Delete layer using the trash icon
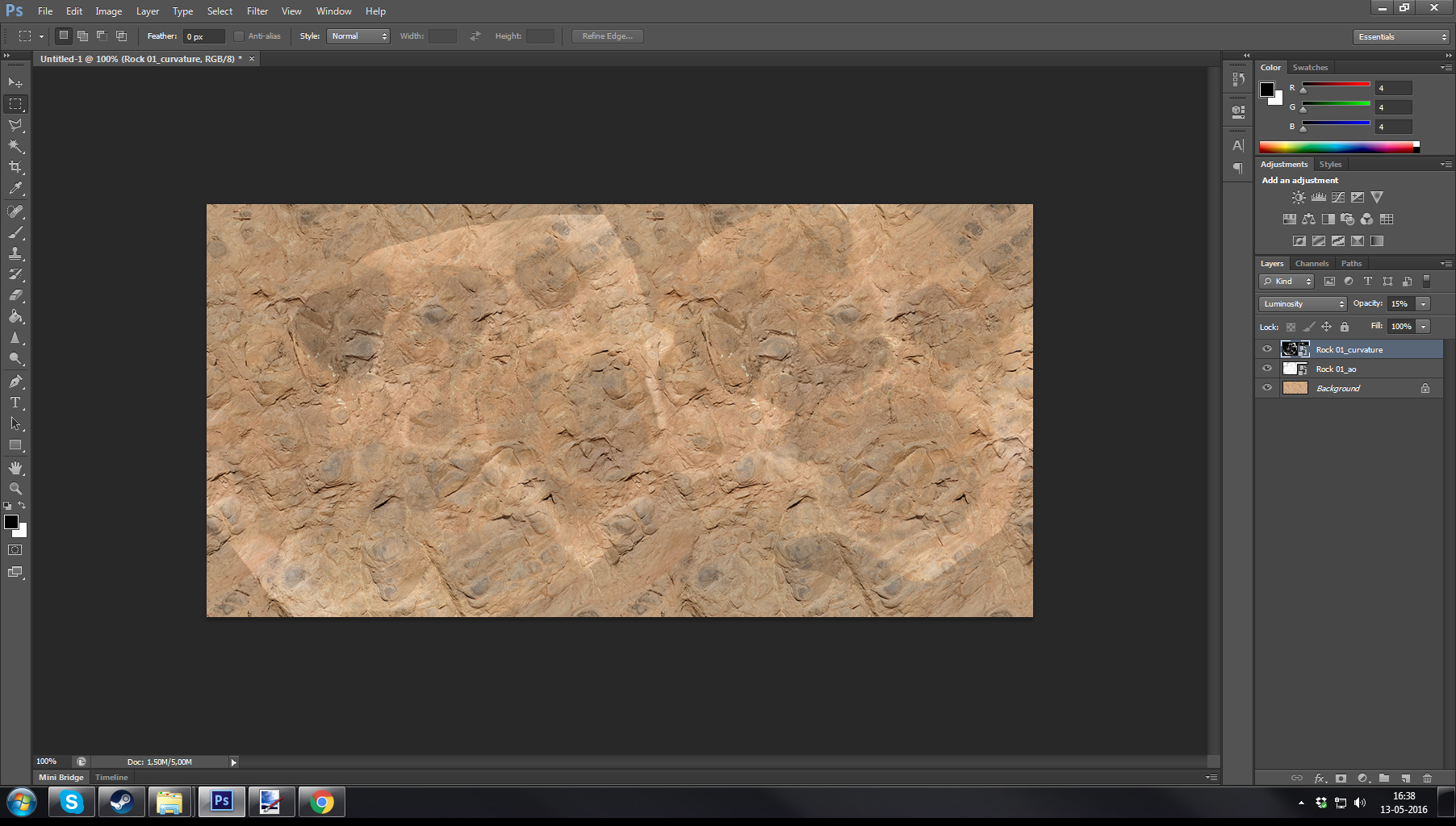 click(x=1427, y=778)
